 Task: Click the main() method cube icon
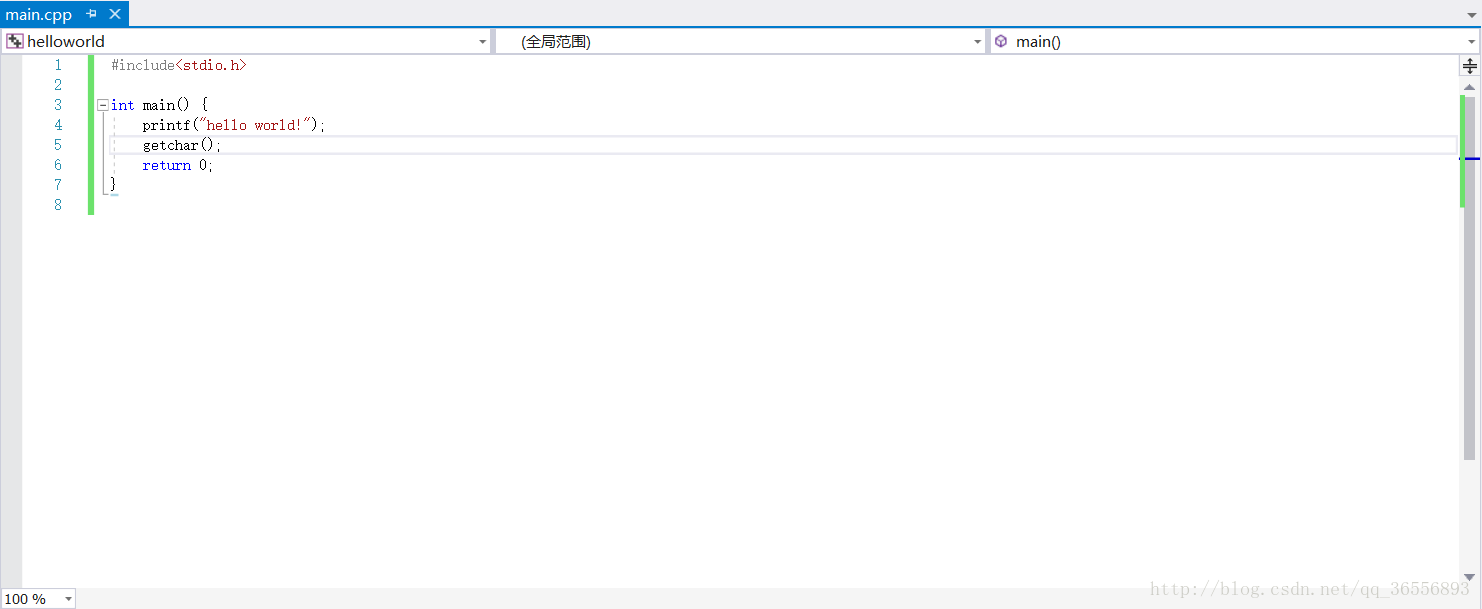click(x=1001, y=41)
